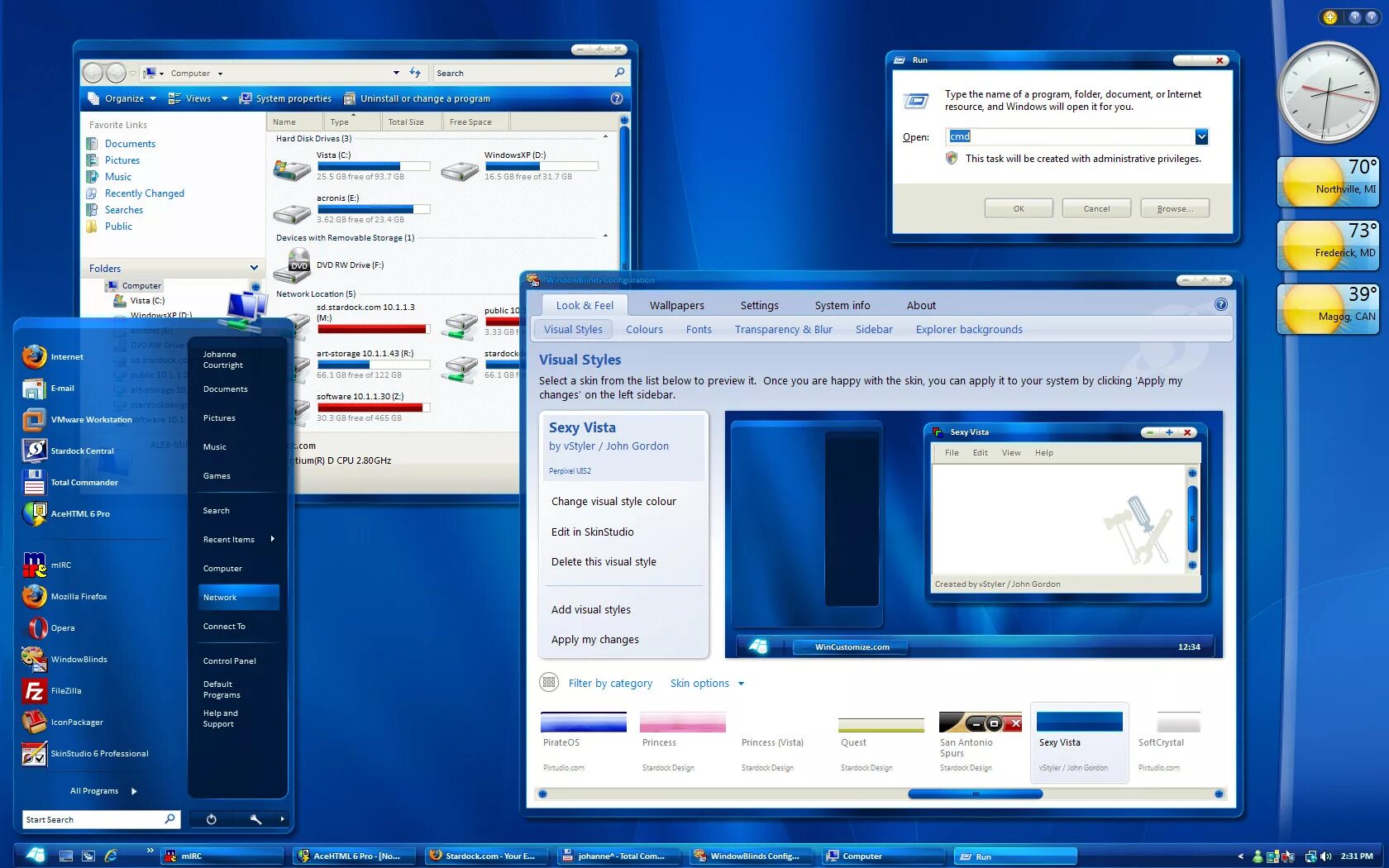Open FileZilla from the Start menu
Image resolution: width=1389 pixels, height=868 pixels.
pyautogui.click(x=52, y=691)
